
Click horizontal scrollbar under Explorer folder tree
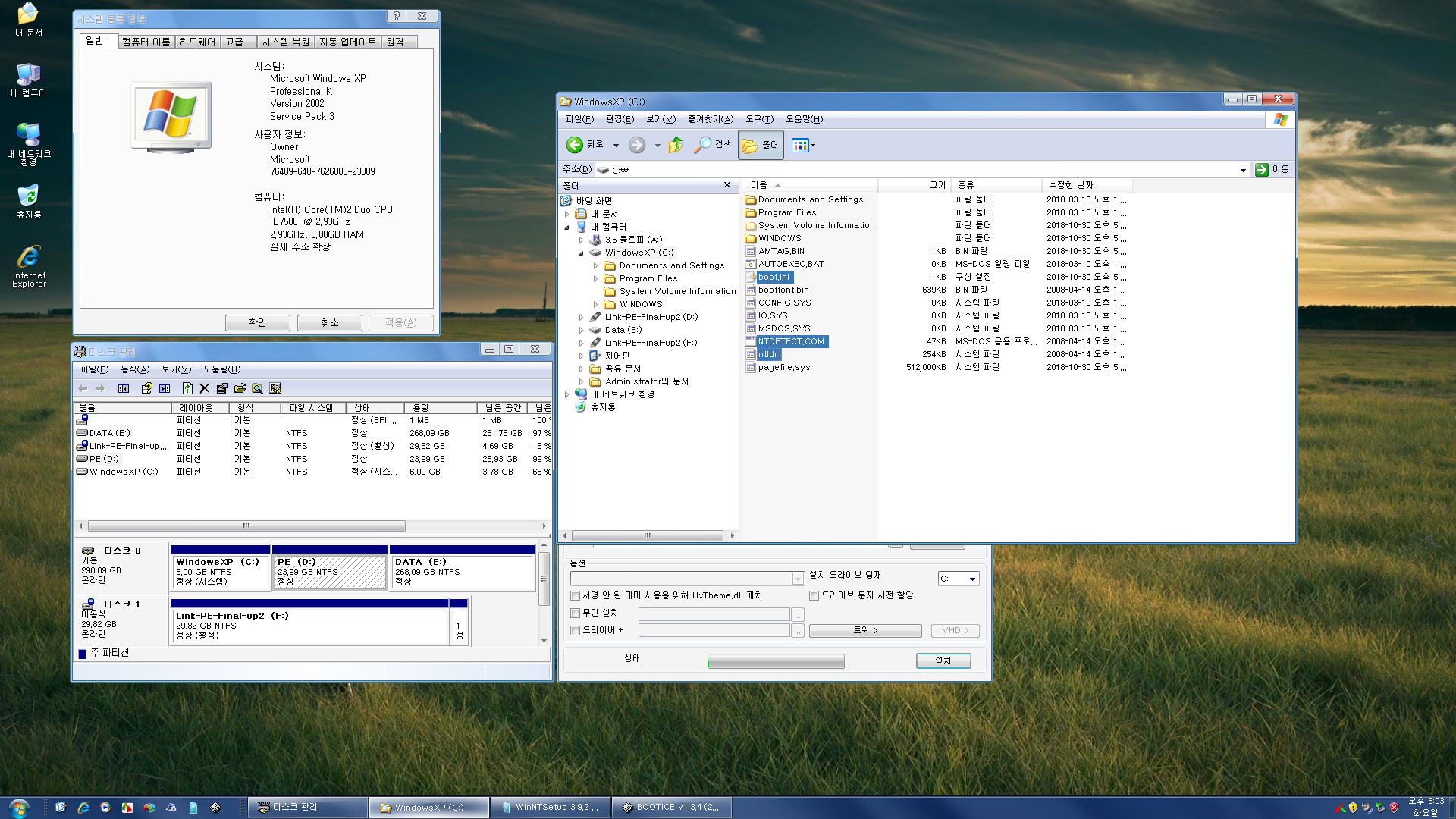click(x=647, y=536)
